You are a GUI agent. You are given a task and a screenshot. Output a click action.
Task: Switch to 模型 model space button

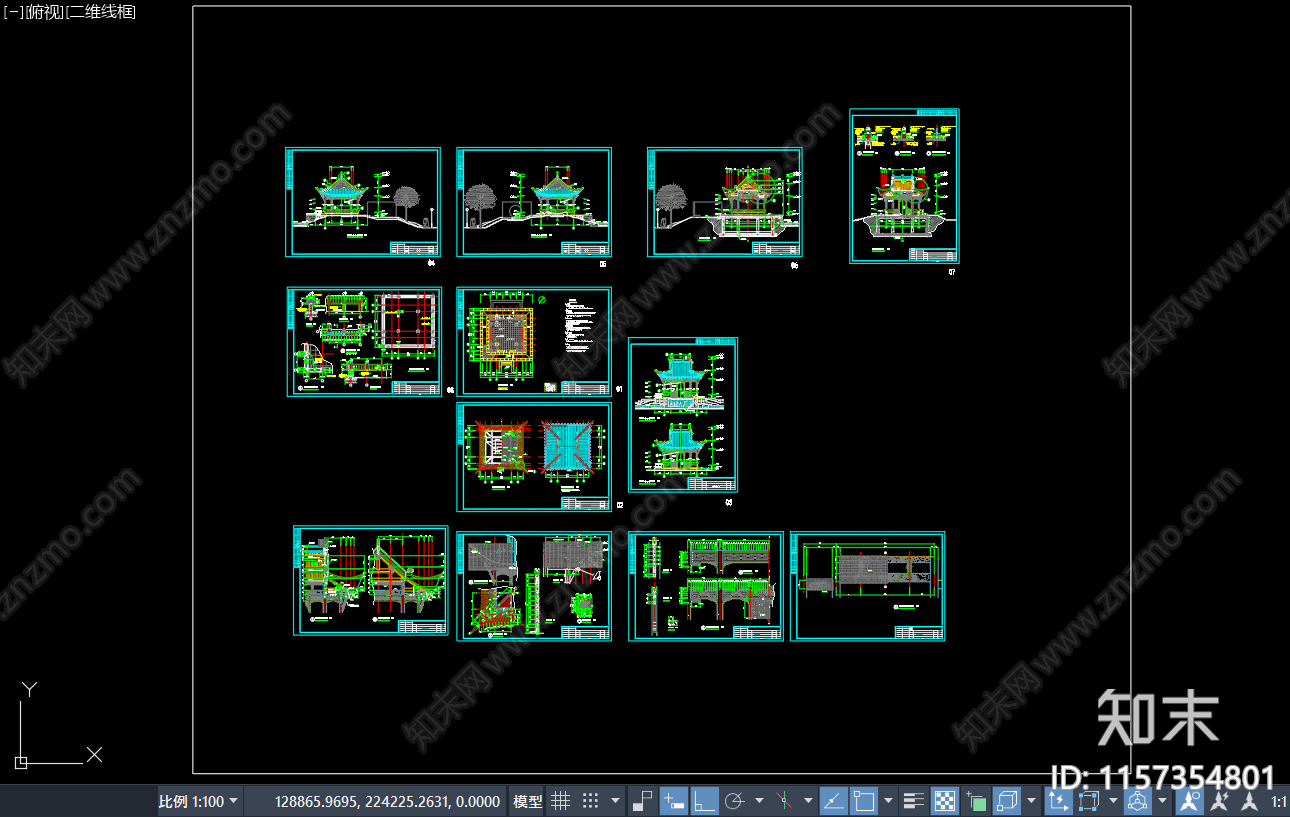[x=527, y=801]
